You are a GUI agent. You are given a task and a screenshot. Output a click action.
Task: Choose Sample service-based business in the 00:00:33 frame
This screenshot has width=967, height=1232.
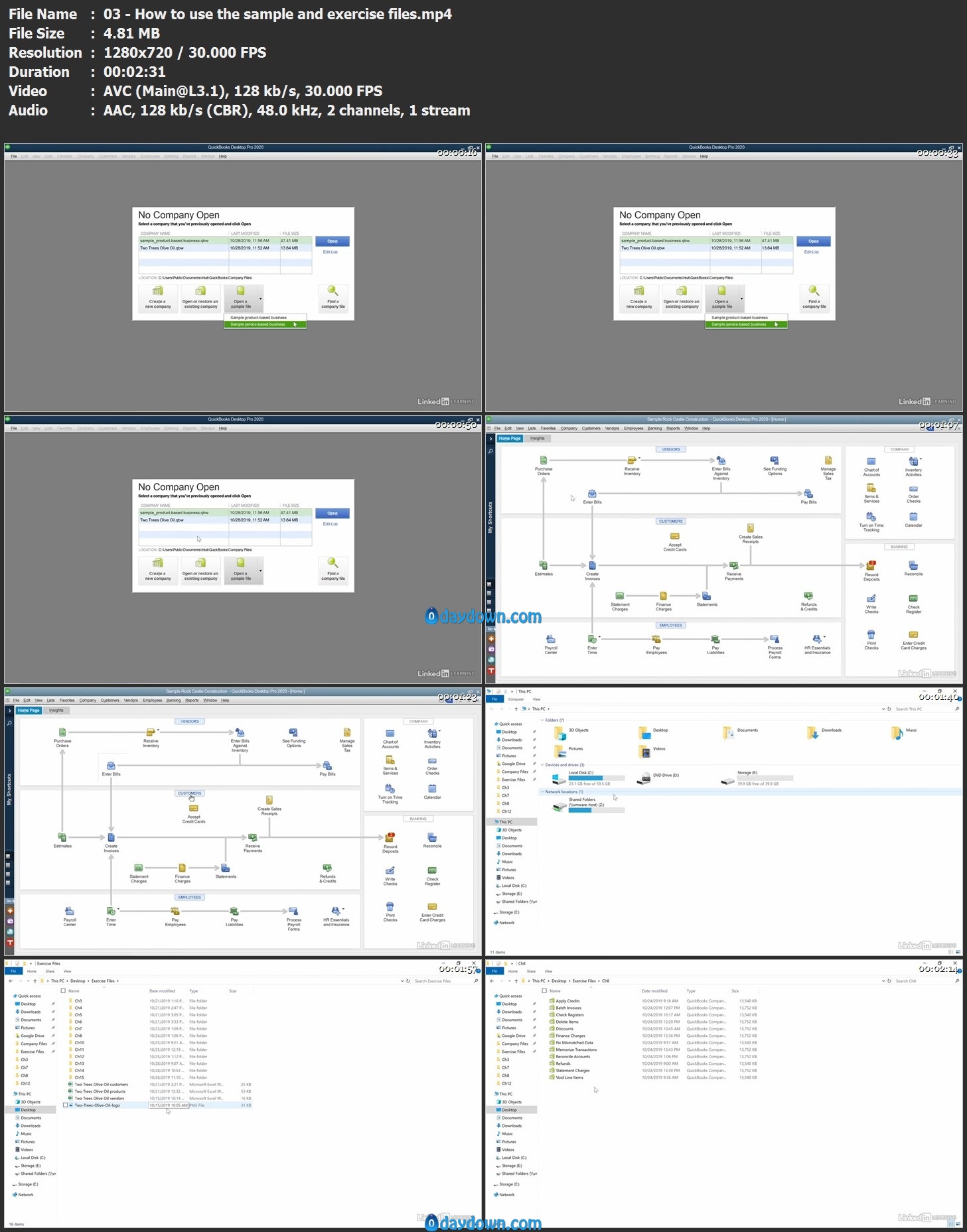click(x=746, y=324)
